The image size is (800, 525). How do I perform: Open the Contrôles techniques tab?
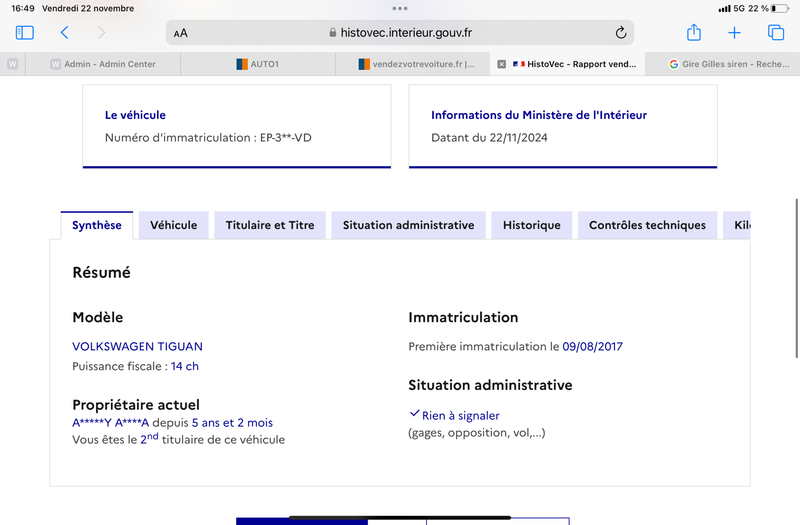coord(647,225)
